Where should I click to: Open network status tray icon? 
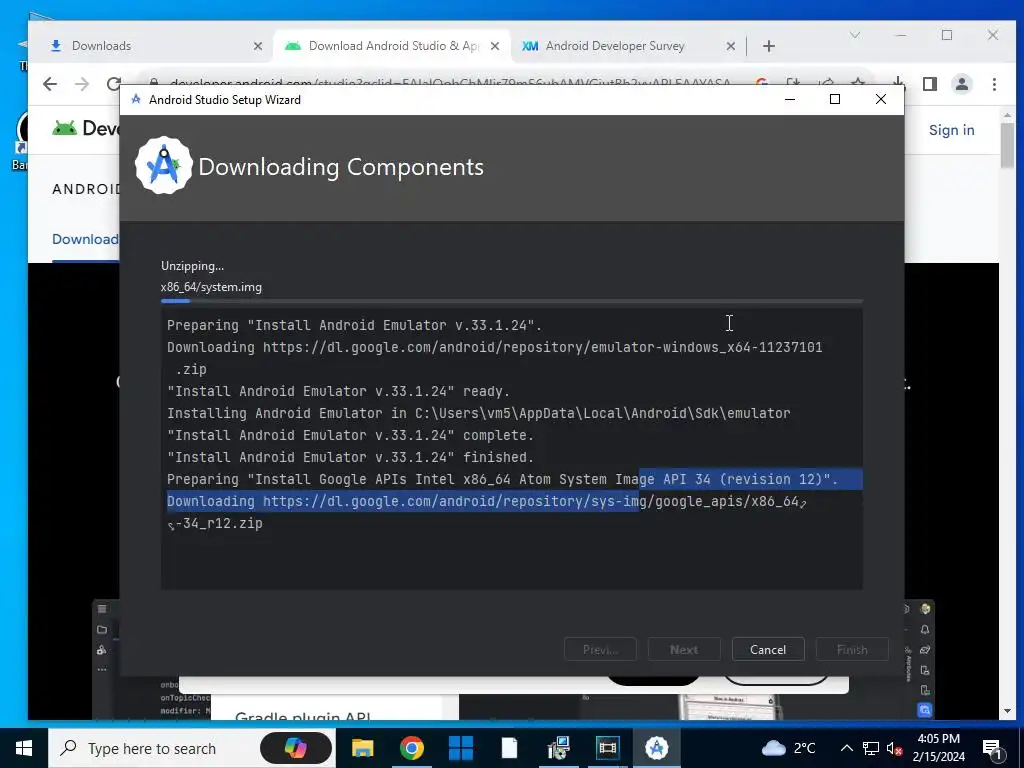coord(871,748)
